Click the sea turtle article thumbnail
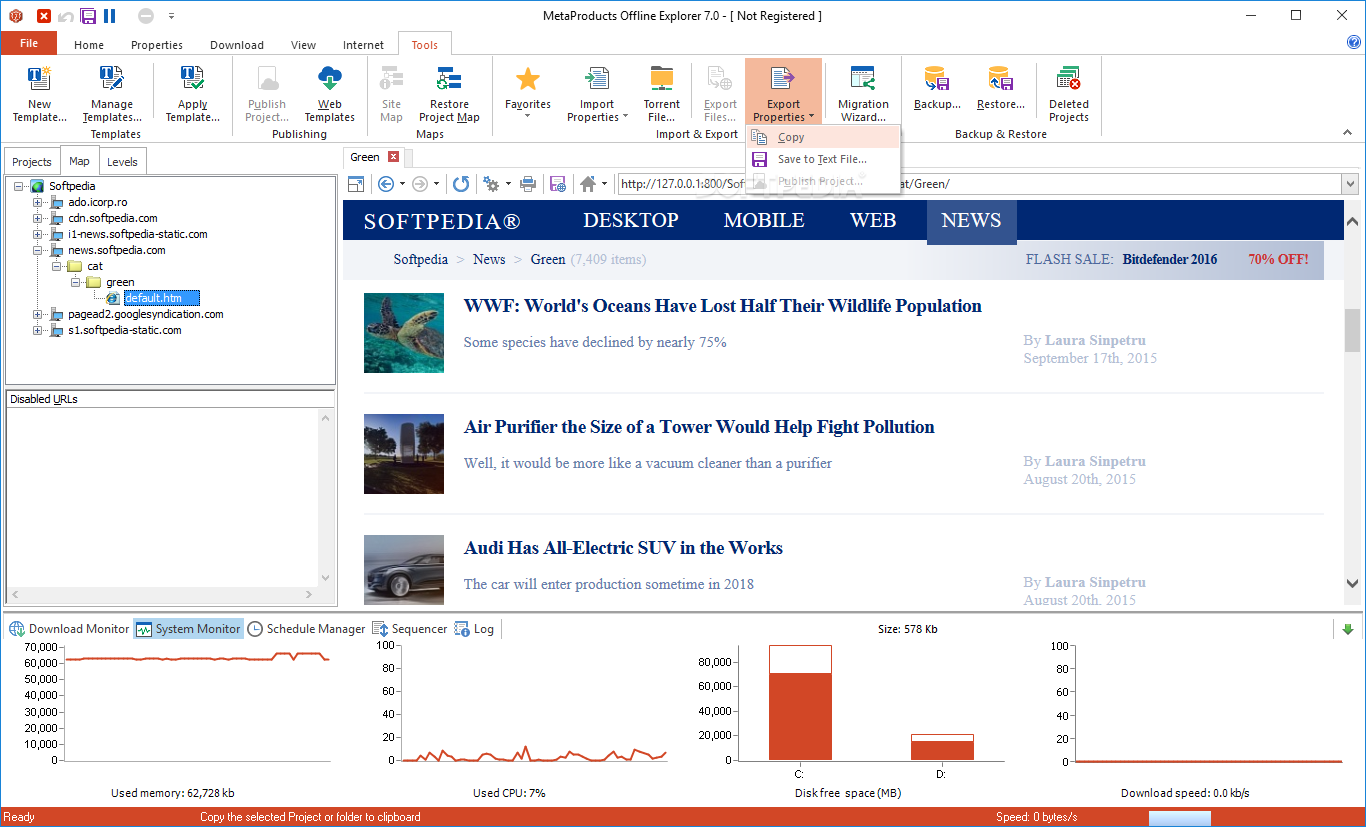The height and width of the screenshot is (827, 1366). 404,333
